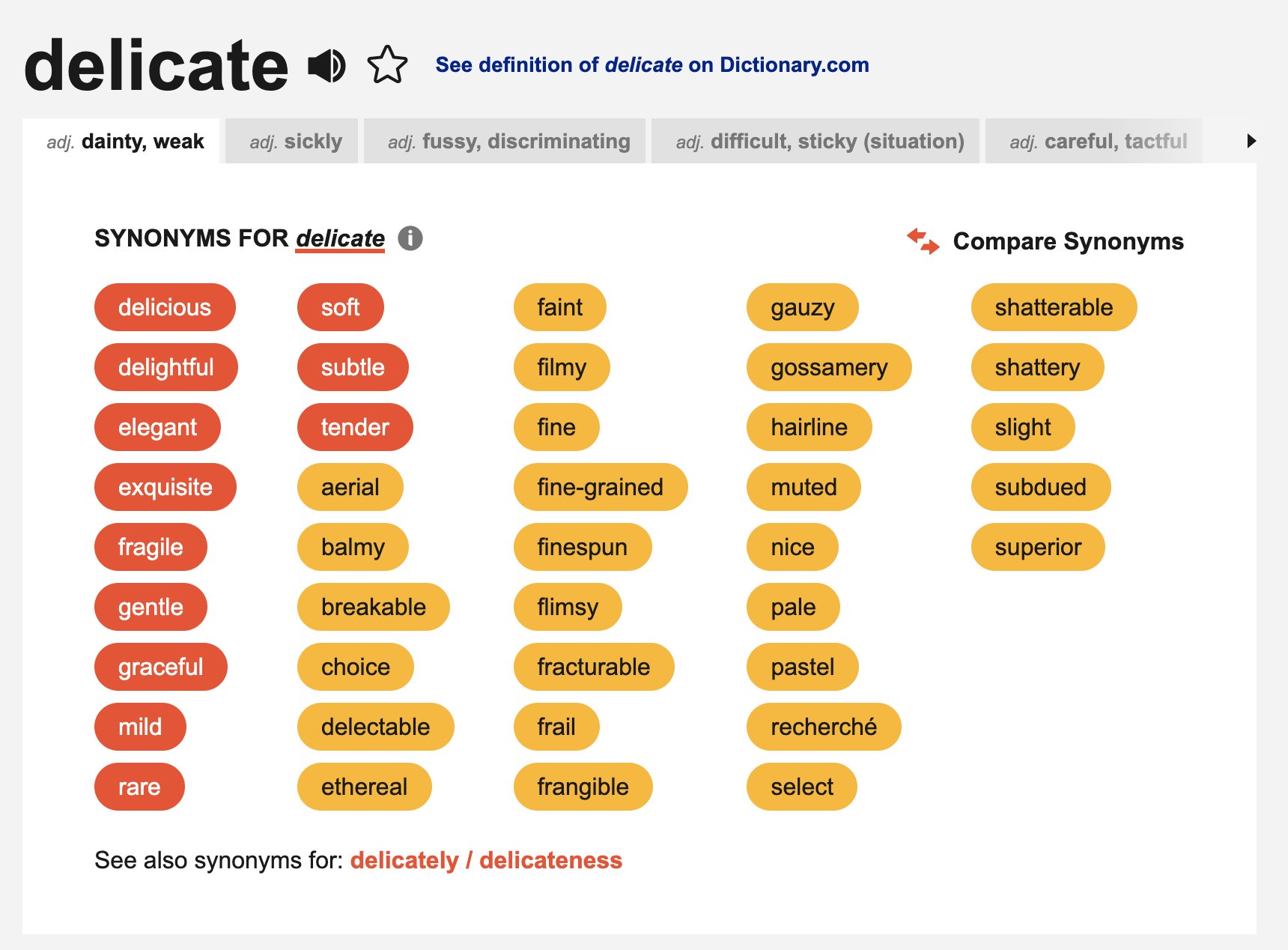The height and width of the screenshot is (950, 1288).
Task: Open the 'recherché' synonym
Action: (x=824, y=727)
